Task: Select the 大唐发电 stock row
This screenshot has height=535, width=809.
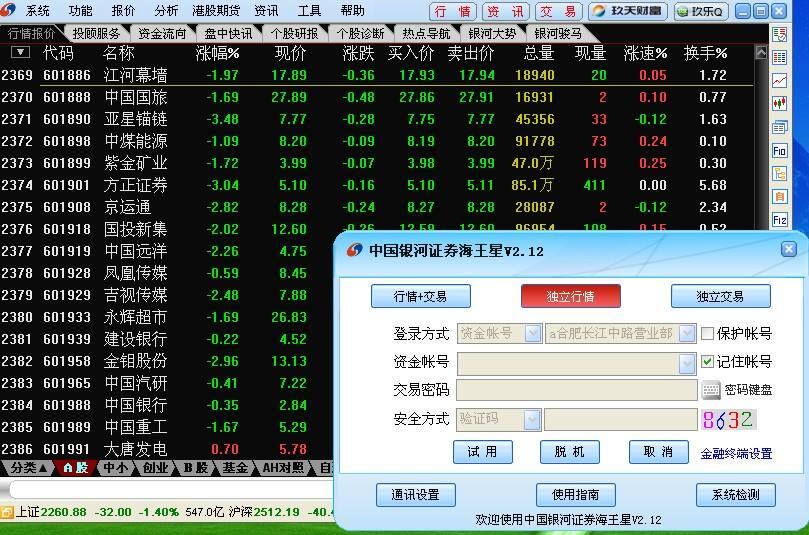Action: [x=166, y=449]
